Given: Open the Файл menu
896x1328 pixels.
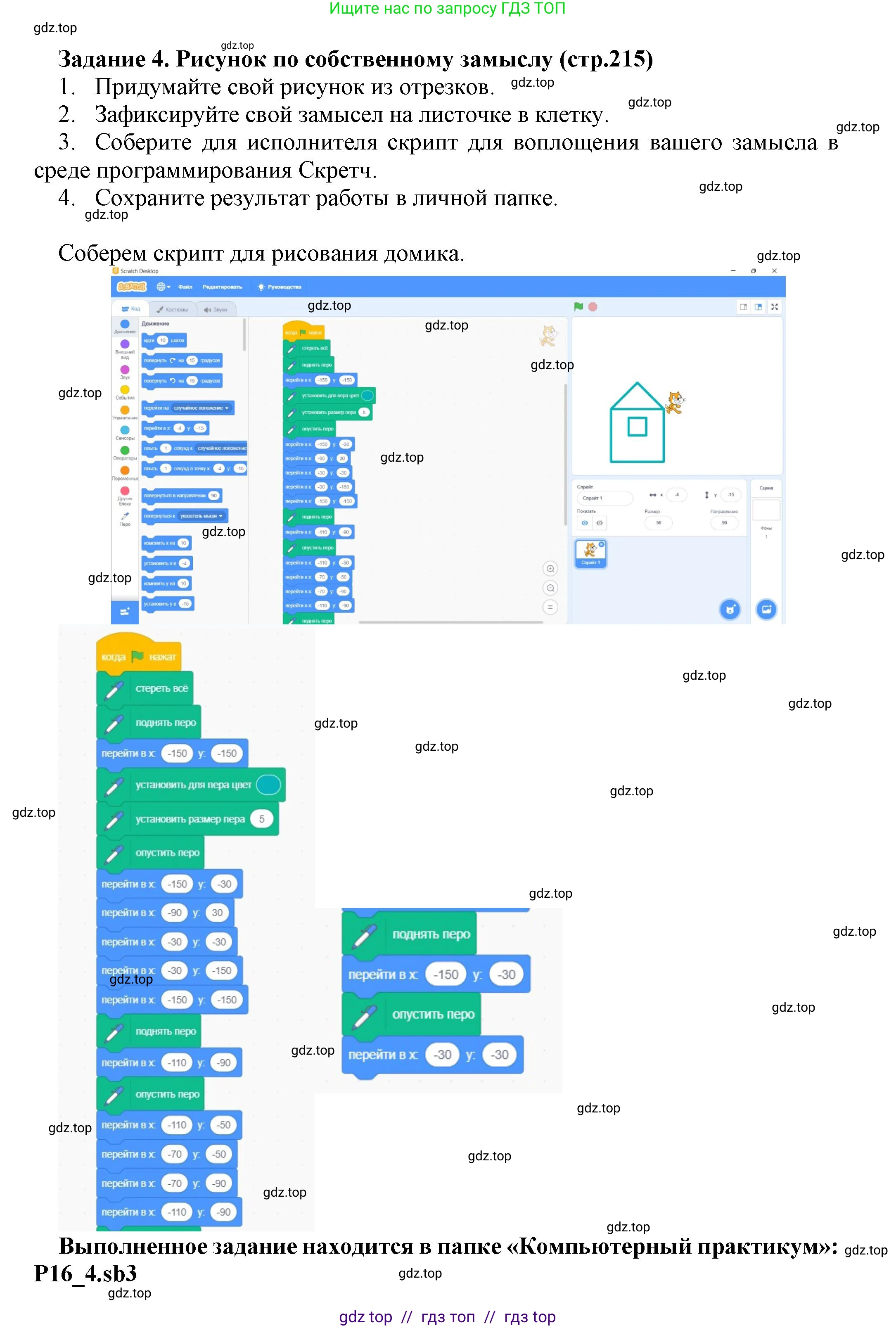Looking at the screenshot, I should click(x=185, y=287).
